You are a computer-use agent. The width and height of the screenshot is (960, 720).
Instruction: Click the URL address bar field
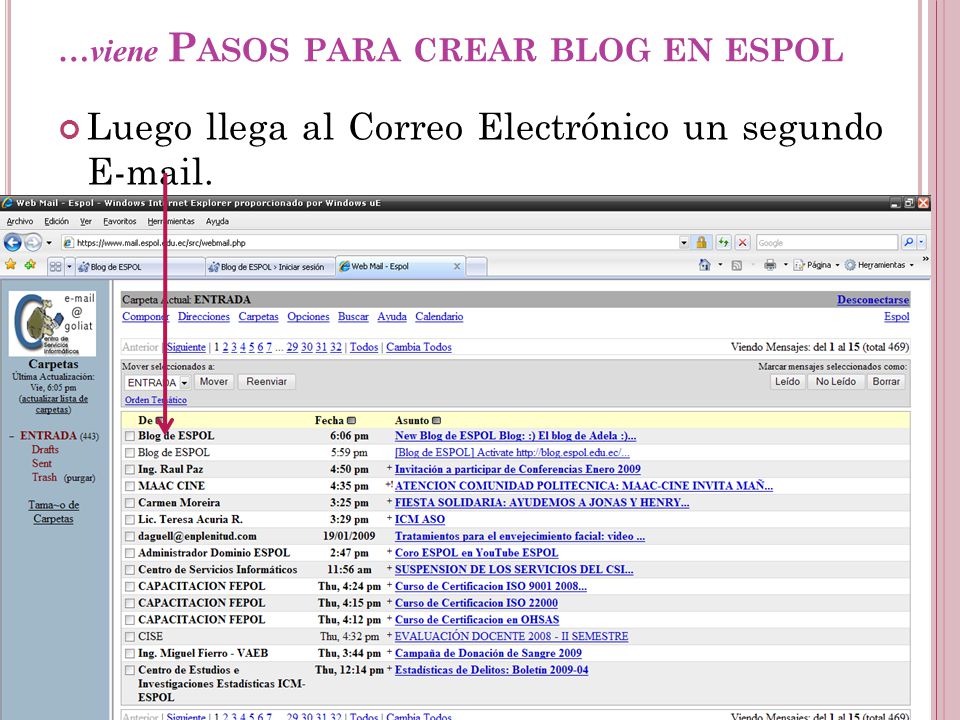pos(370,242)
